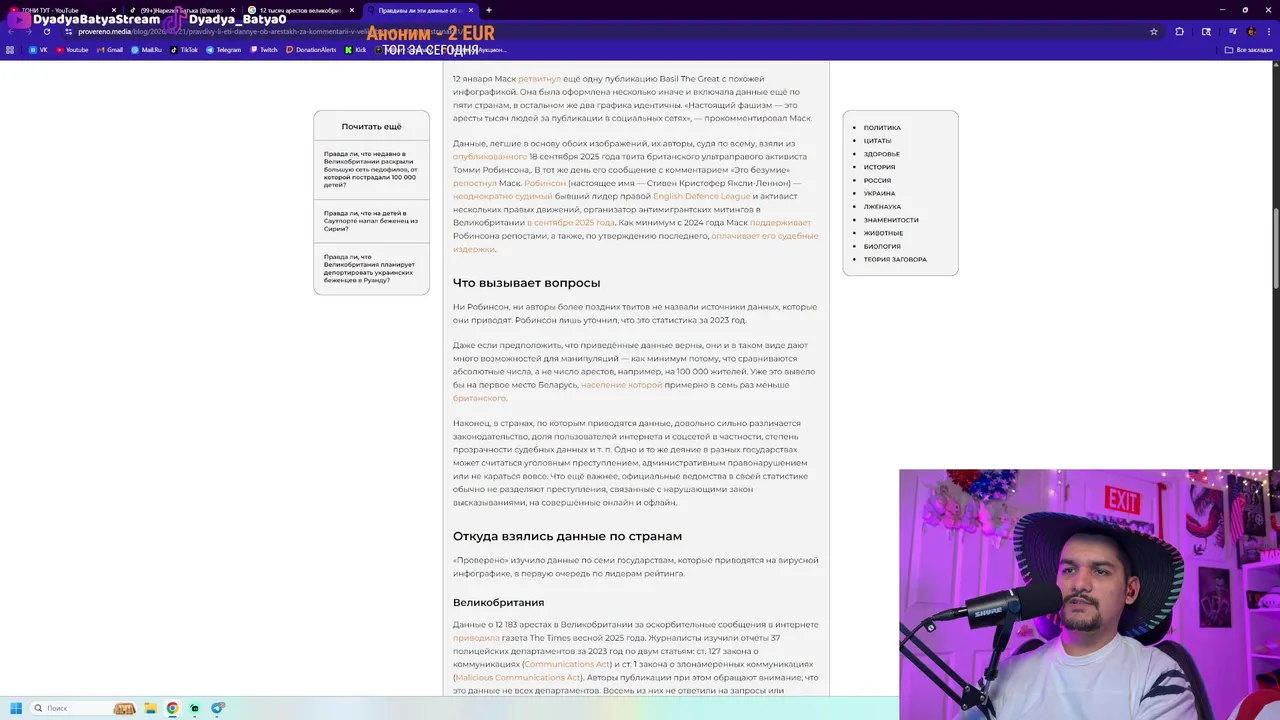Open the 'Робинсон' link
This screenshot has width=1280, height=720.
tap(545, 183)
